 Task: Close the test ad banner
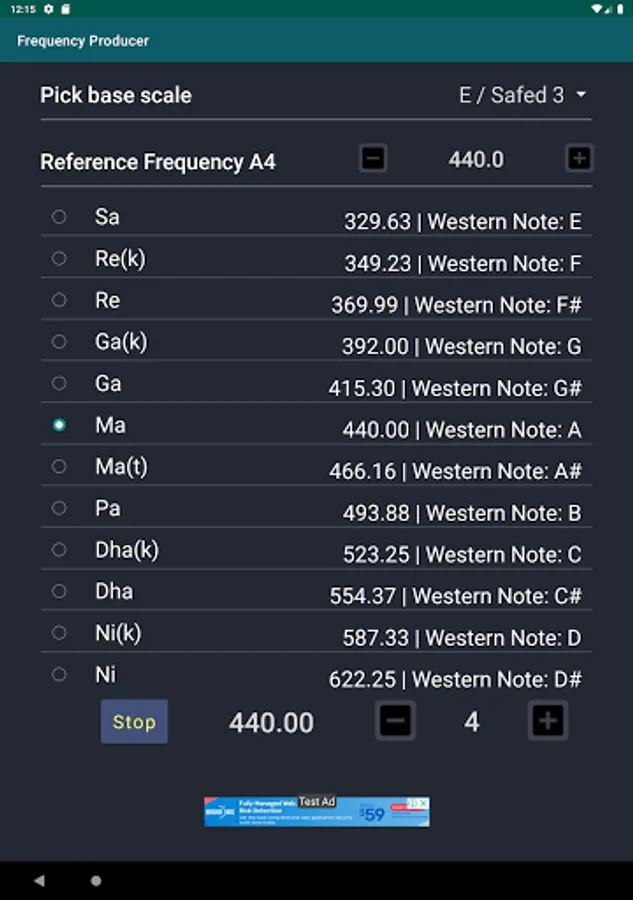pos(423,803)
